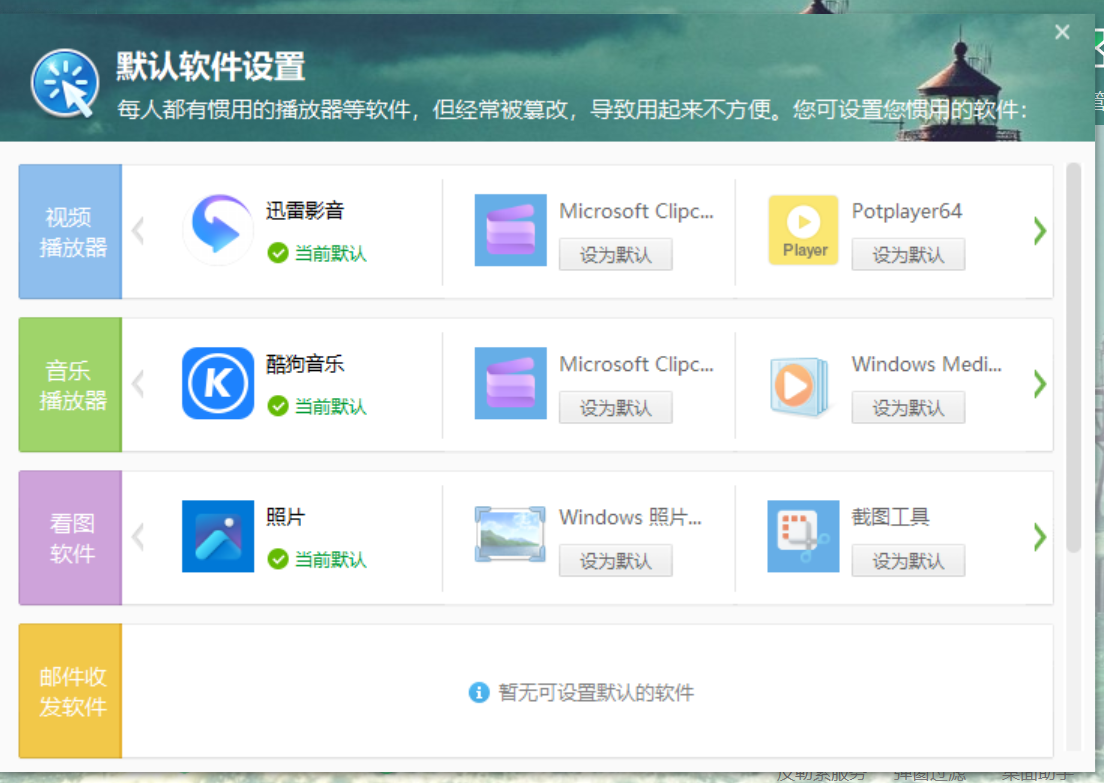
Task: Select the 看图软件 category tile
Action: [x=70, y=538]
